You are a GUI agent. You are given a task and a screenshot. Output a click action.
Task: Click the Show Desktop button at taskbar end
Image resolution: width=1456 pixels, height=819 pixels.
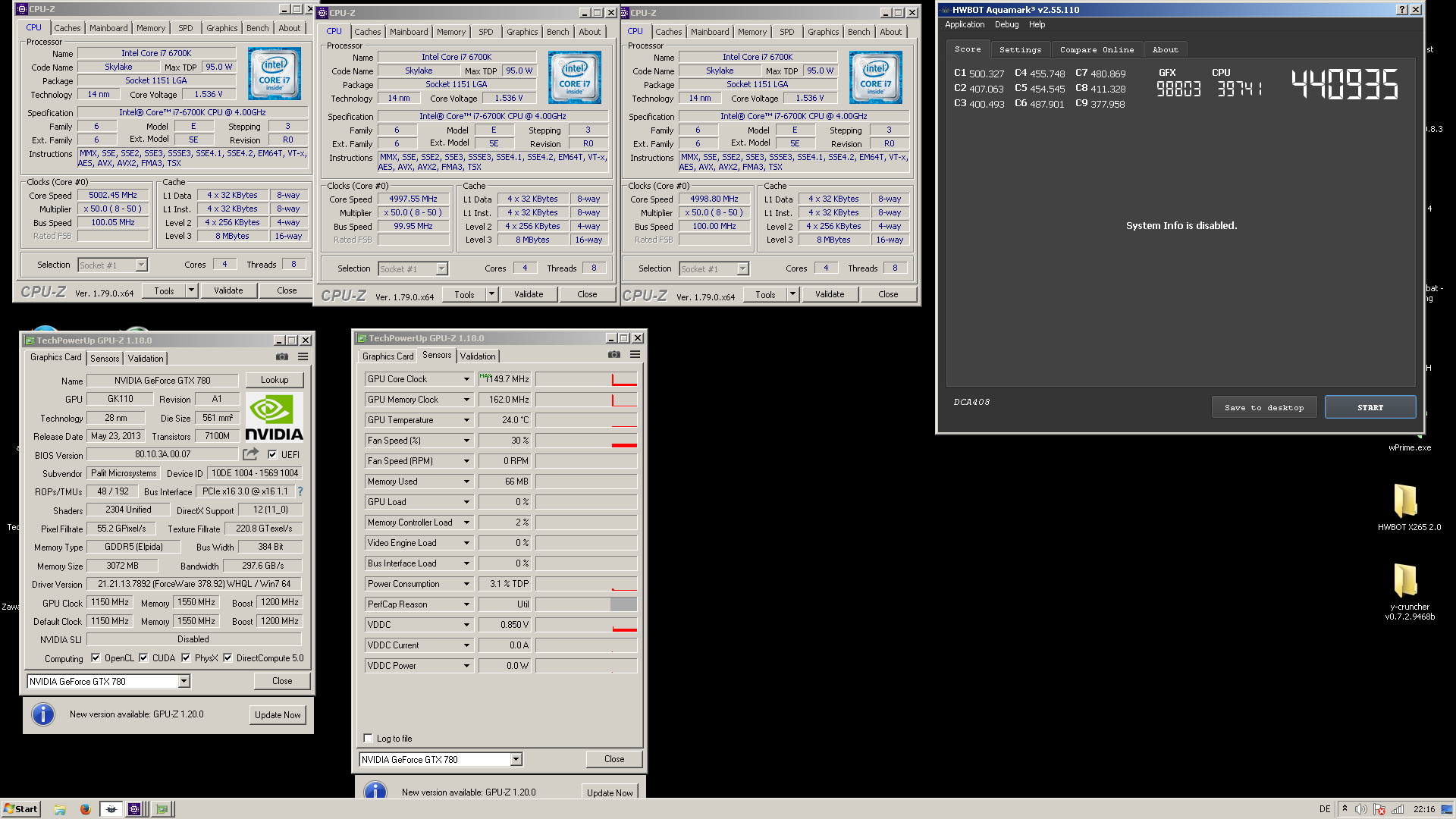click(1448, 809)
